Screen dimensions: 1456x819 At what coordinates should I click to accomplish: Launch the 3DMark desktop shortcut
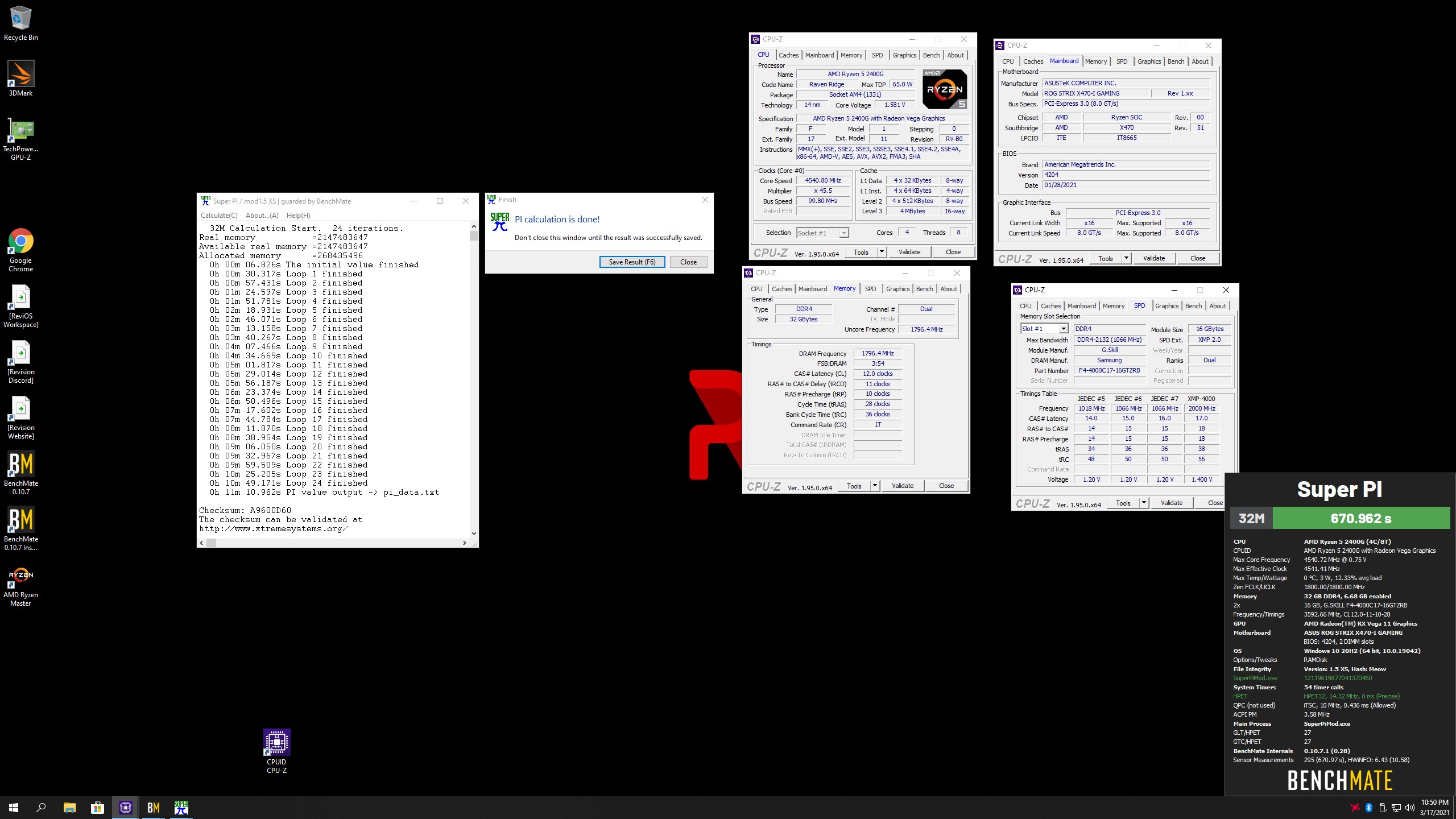[x=21, y=78]
